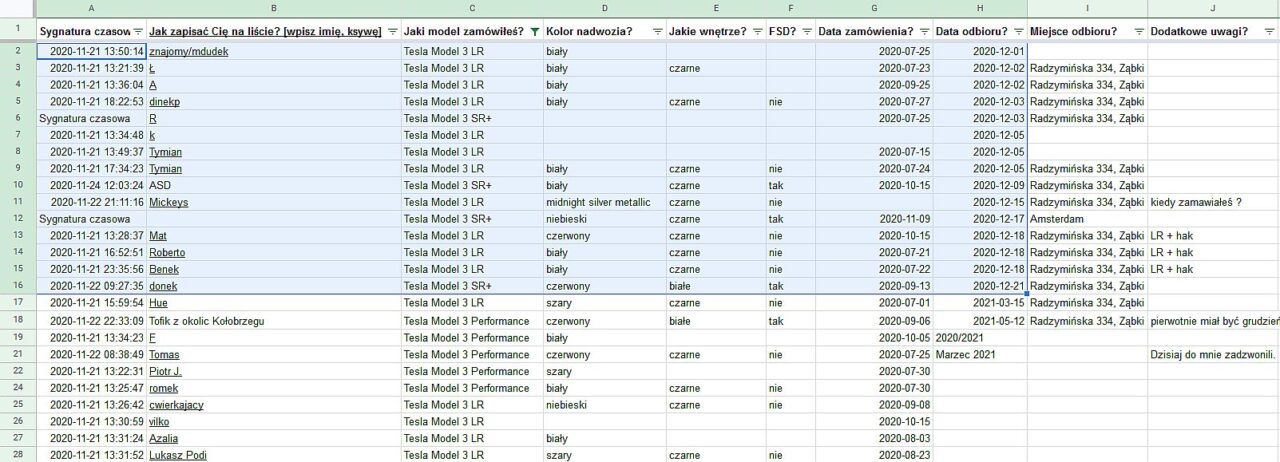This screenshot has height=462, width=1280.
Task: Open the active filter on 'Jaki model zamówiłeś?' column
Action: point(535,32)
